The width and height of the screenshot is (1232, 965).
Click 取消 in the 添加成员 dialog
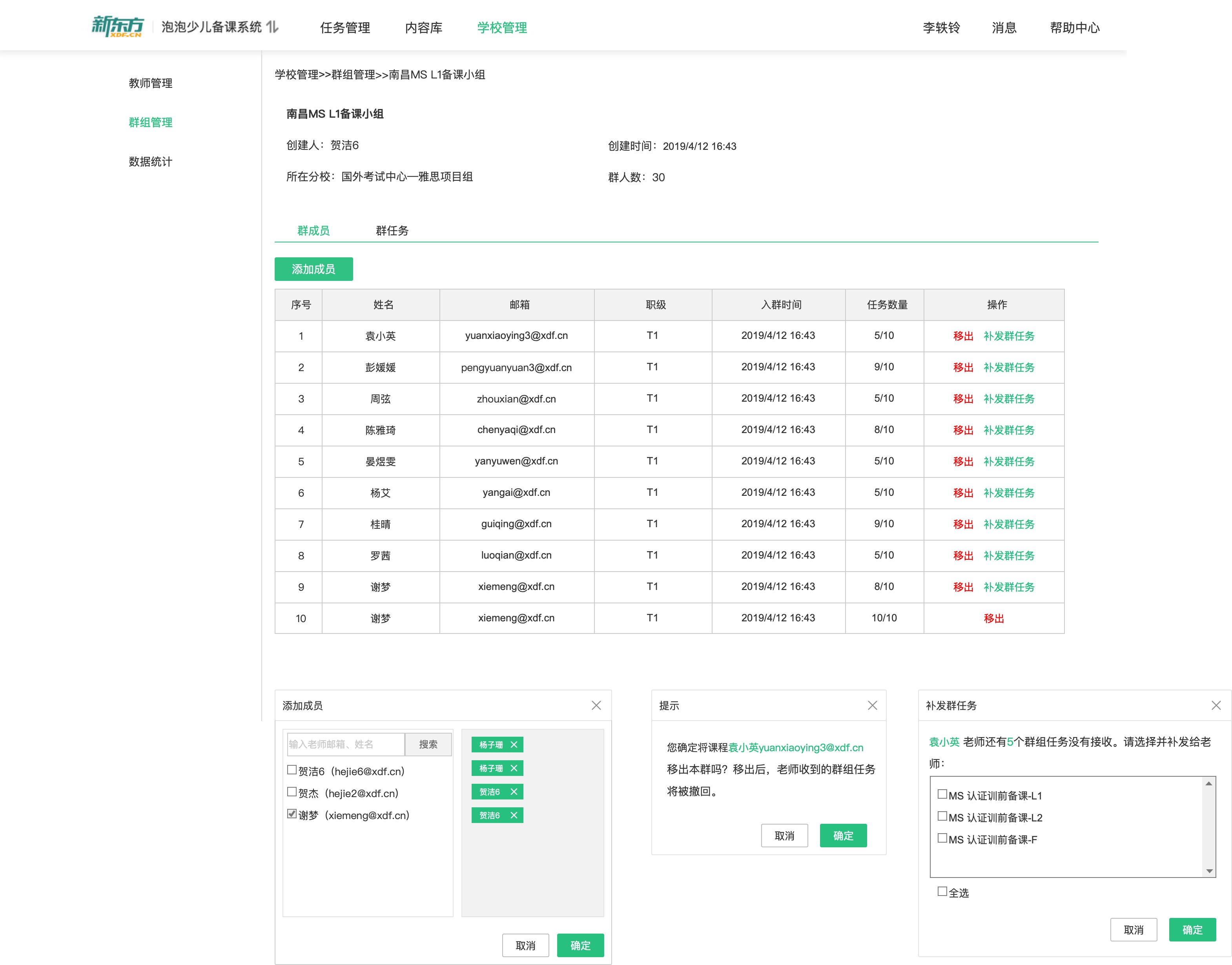coord(526,945)
